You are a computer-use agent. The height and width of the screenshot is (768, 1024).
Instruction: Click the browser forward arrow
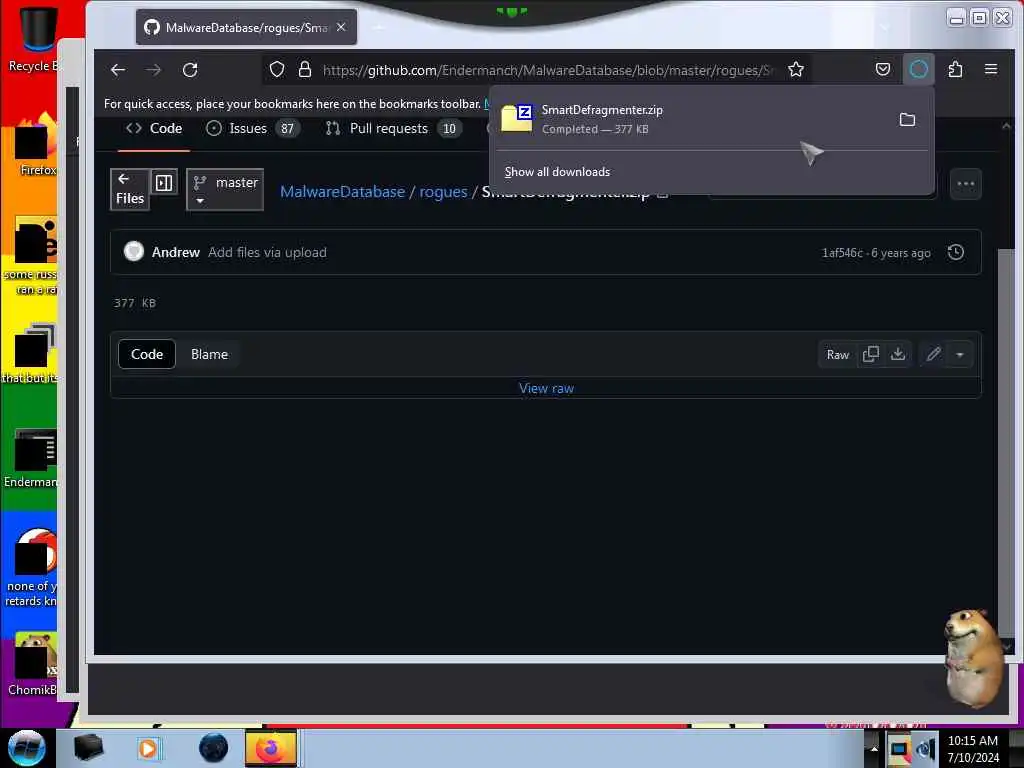(154, 70)
